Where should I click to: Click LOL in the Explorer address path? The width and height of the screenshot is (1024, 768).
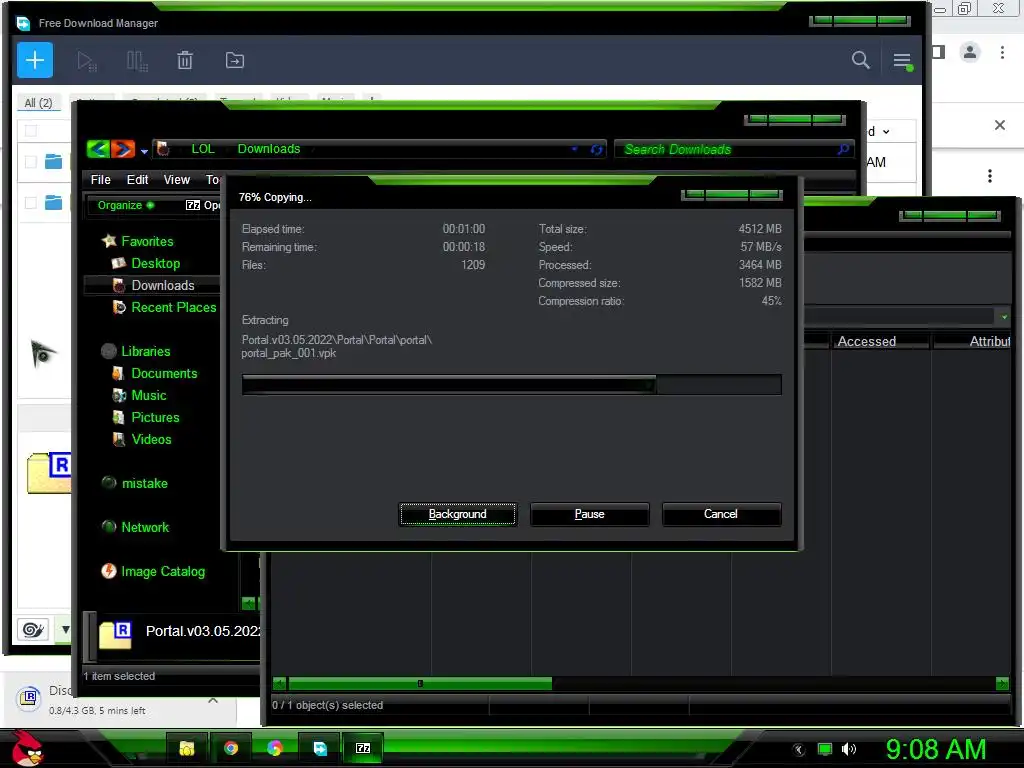202,149
